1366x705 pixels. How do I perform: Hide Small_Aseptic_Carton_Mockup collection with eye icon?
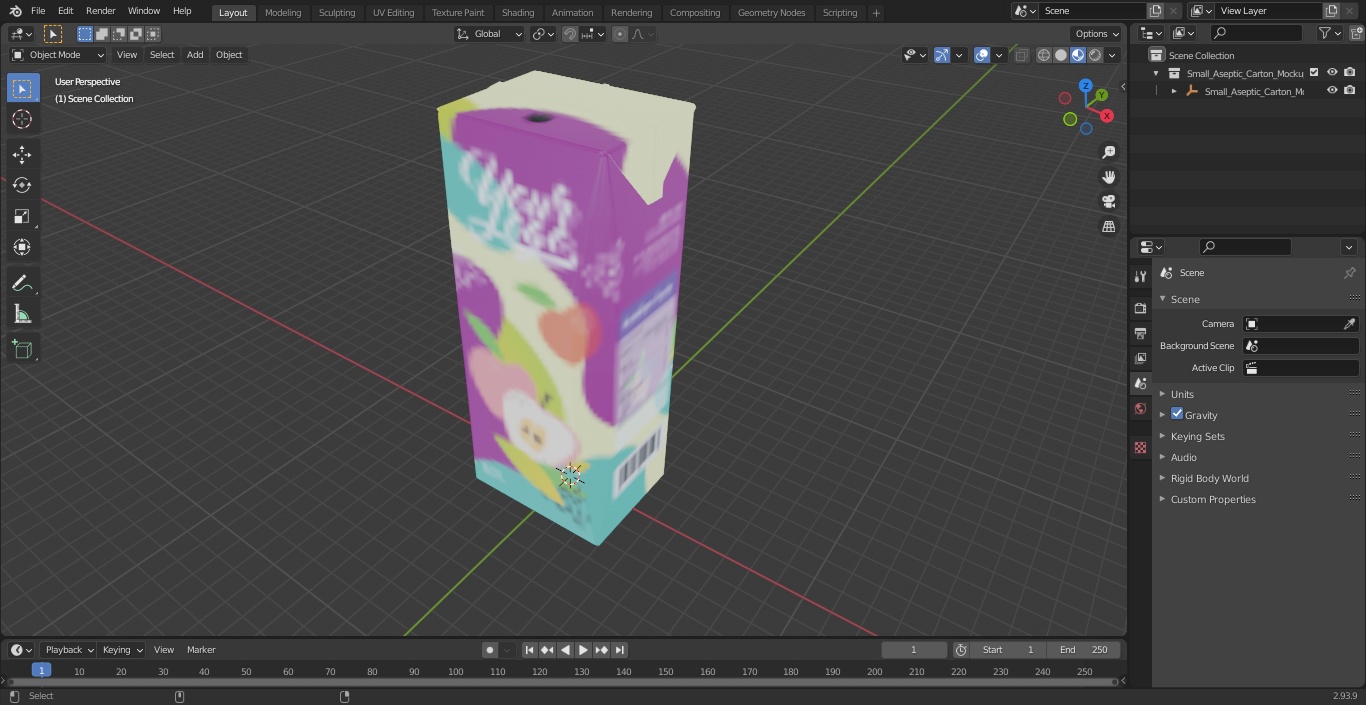coord(1332,73)
